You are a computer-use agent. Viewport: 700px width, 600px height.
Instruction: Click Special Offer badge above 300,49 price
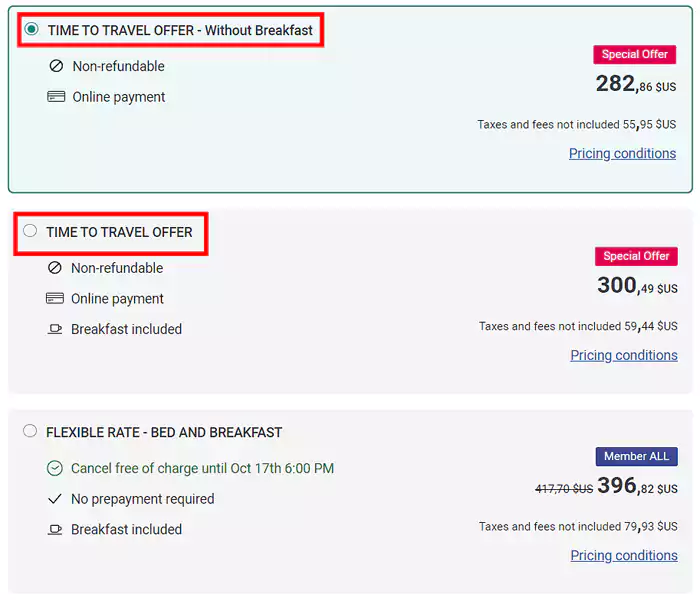[636, 256]
